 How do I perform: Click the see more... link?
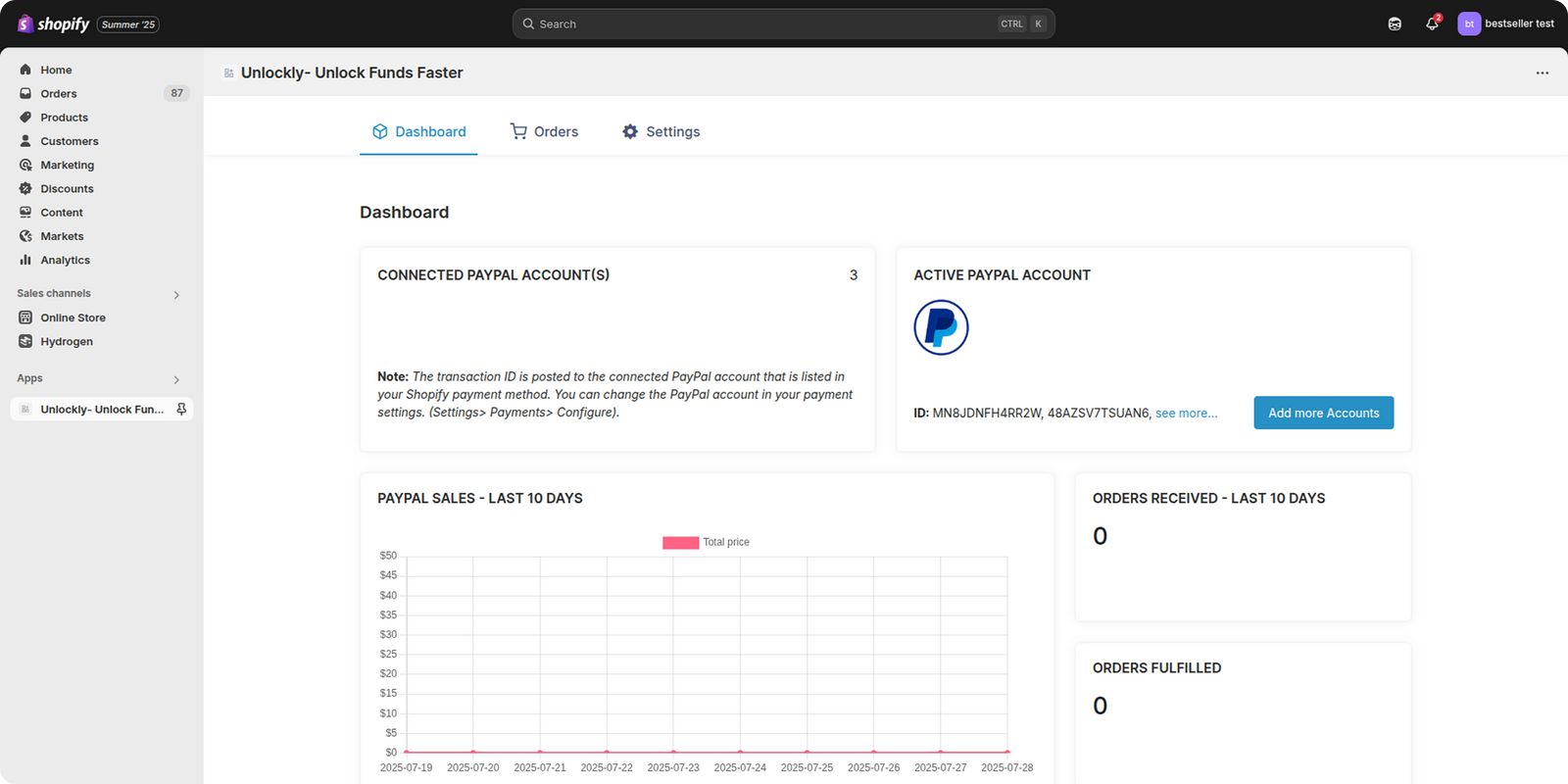point(1186,414)
